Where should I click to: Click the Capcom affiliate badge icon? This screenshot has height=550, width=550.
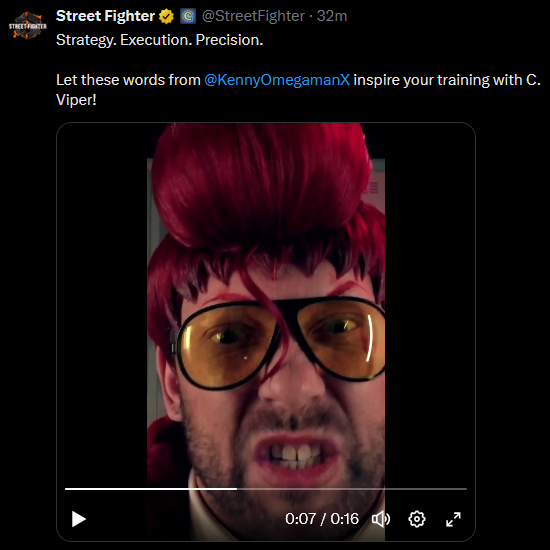[188, 16]
